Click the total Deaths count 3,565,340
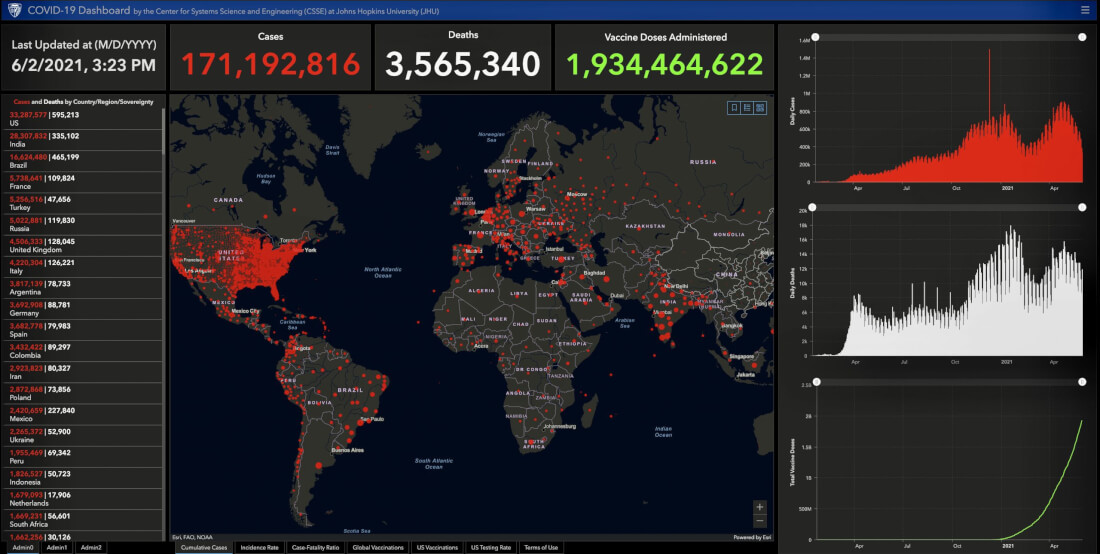Viewport: 1100px width, 554px height. click(x=463, y=65)
